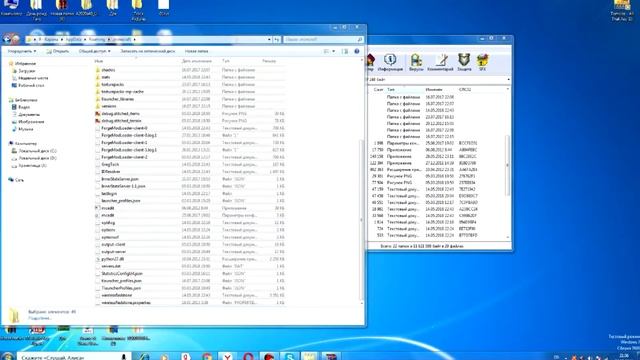
Task: Click Explorer's Forward navigation arrow
Action: click(16, 39)
